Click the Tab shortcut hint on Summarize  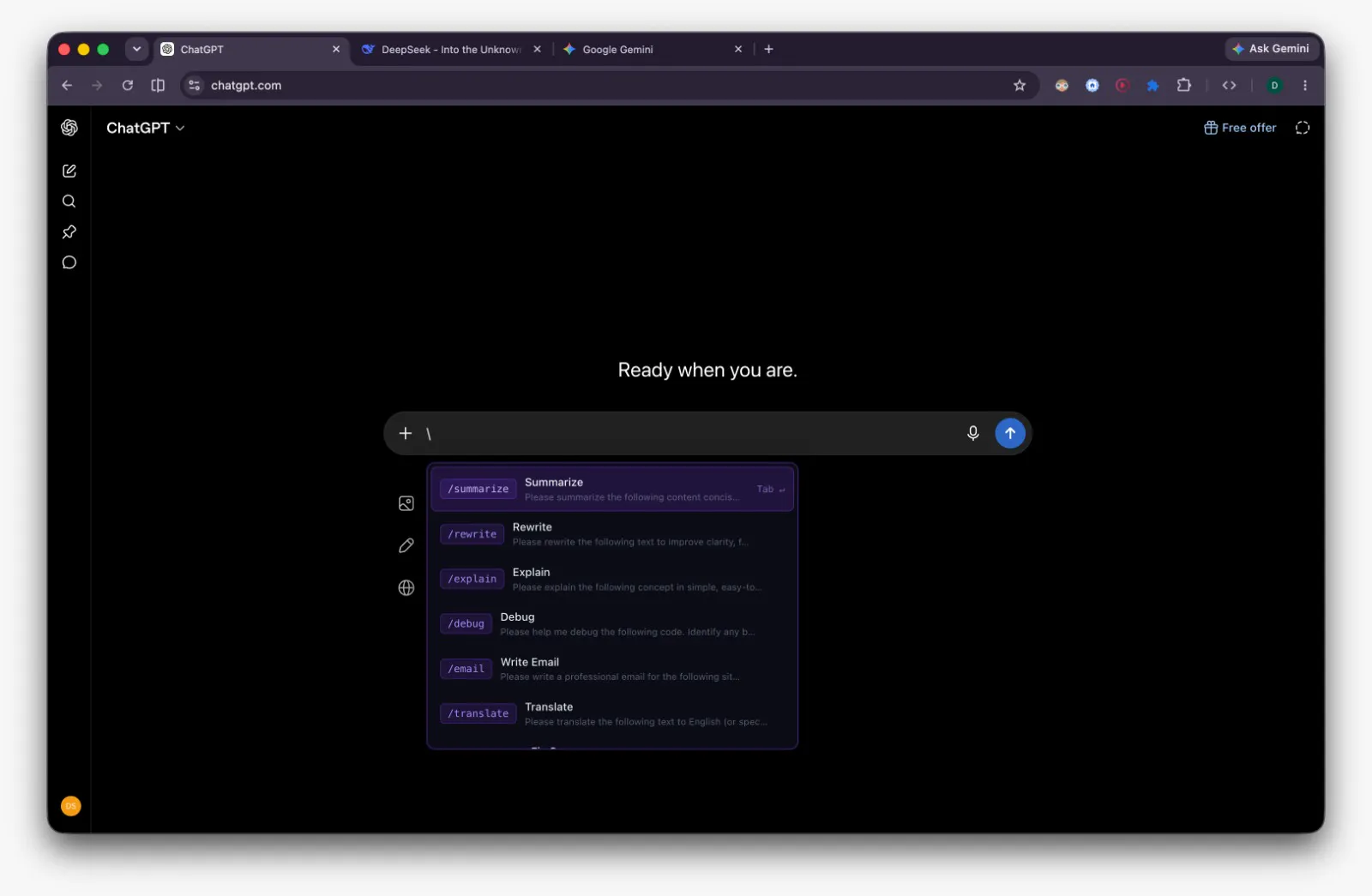click(770, 489)
